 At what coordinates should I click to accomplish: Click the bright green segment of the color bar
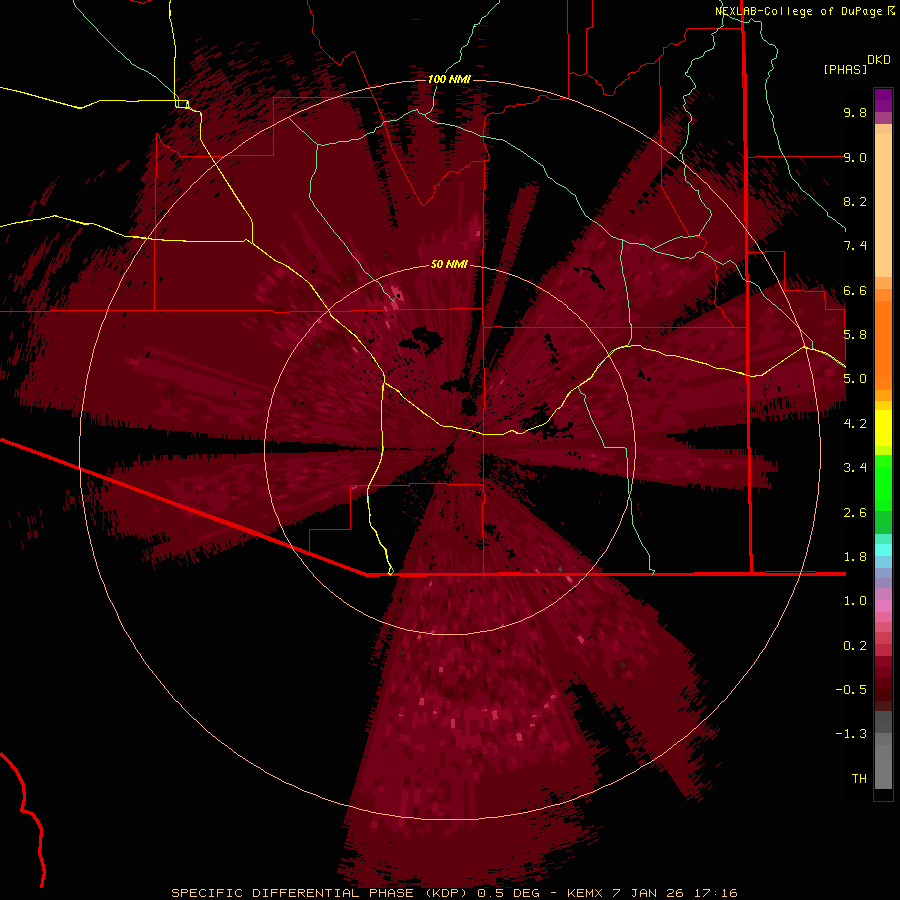coord(883,482)
